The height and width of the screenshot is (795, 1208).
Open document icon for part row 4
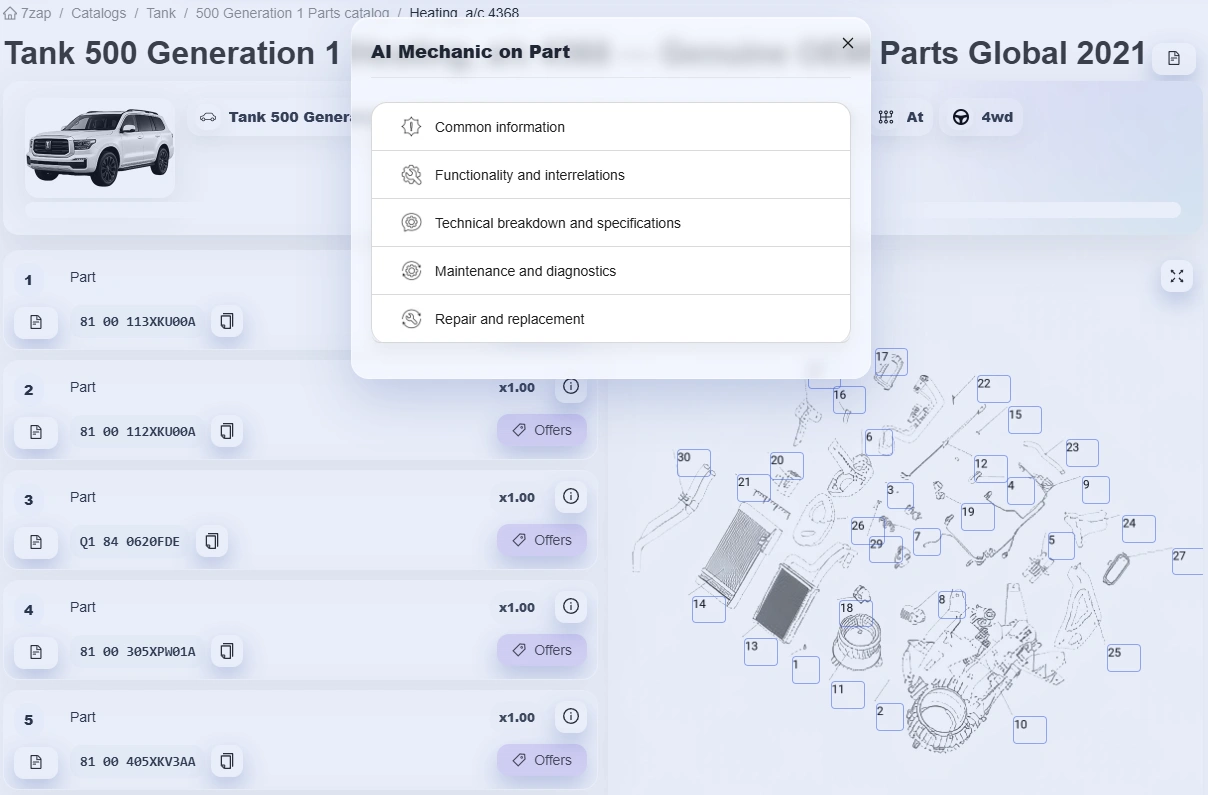pos(36,651)
